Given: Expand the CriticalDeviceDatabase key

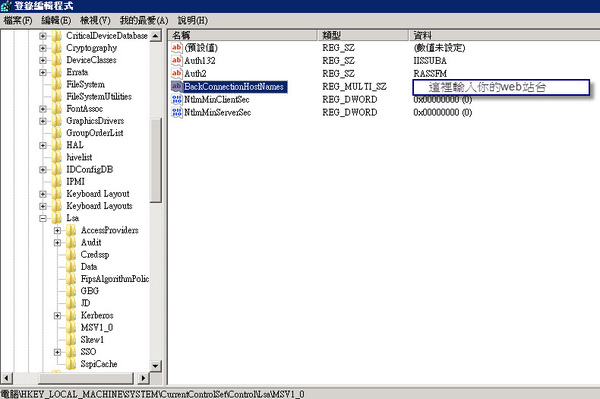Looking at the screenshot, I should pos(43,36).
